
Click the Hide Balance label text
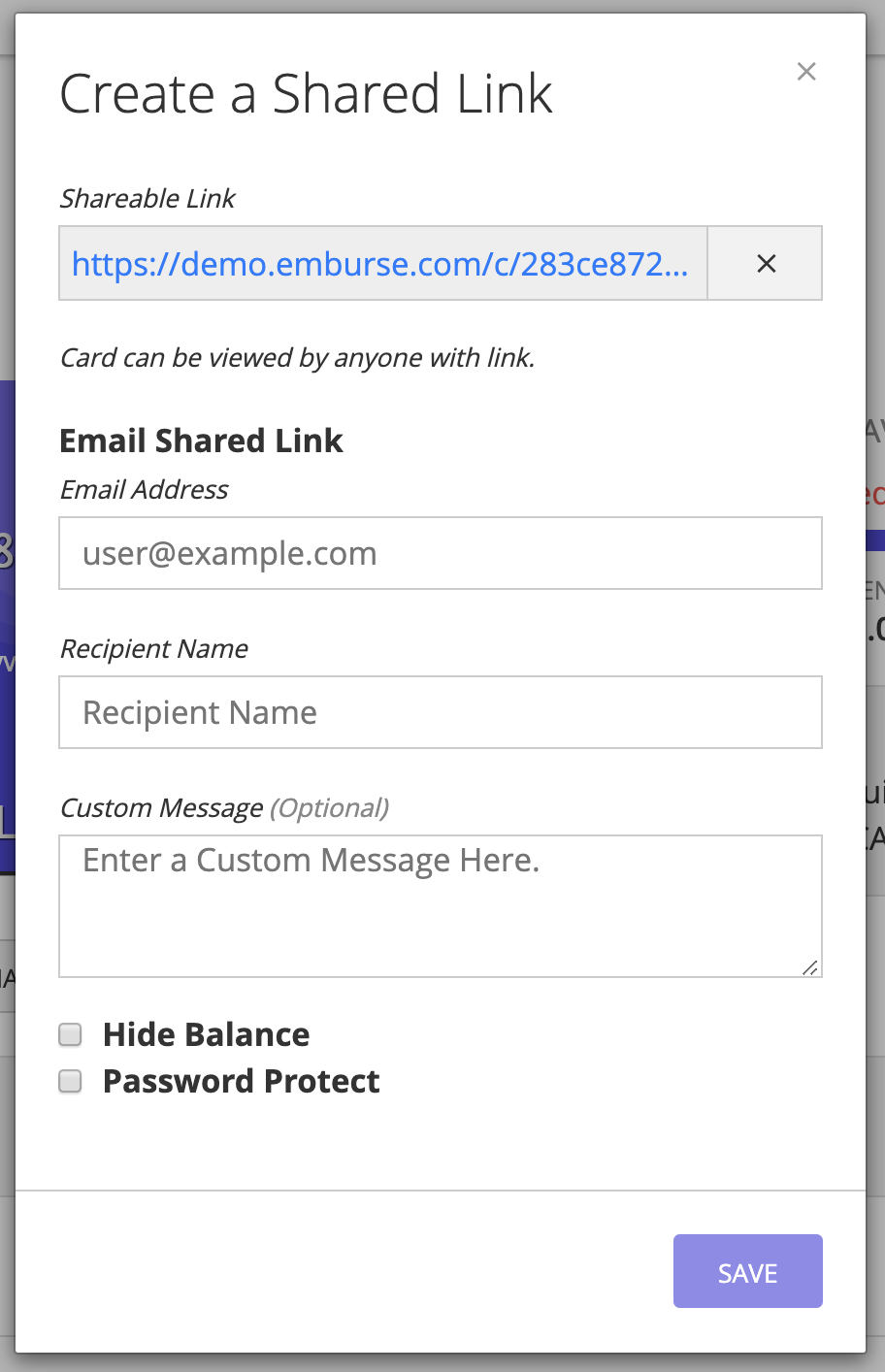coord(206,1034)
